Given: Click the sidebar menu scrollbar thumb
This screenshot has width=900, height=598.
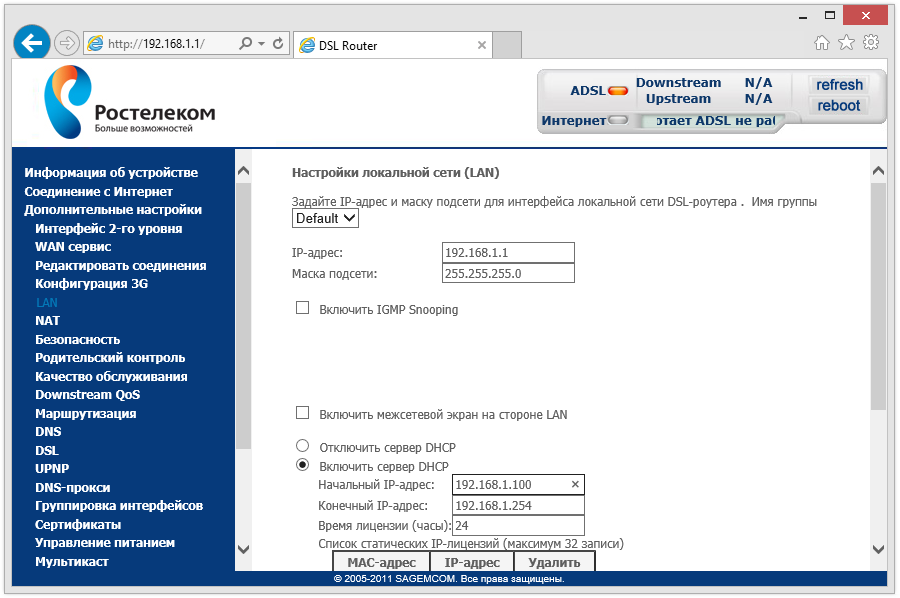Looking at the screenshot, I should point(243,316).
